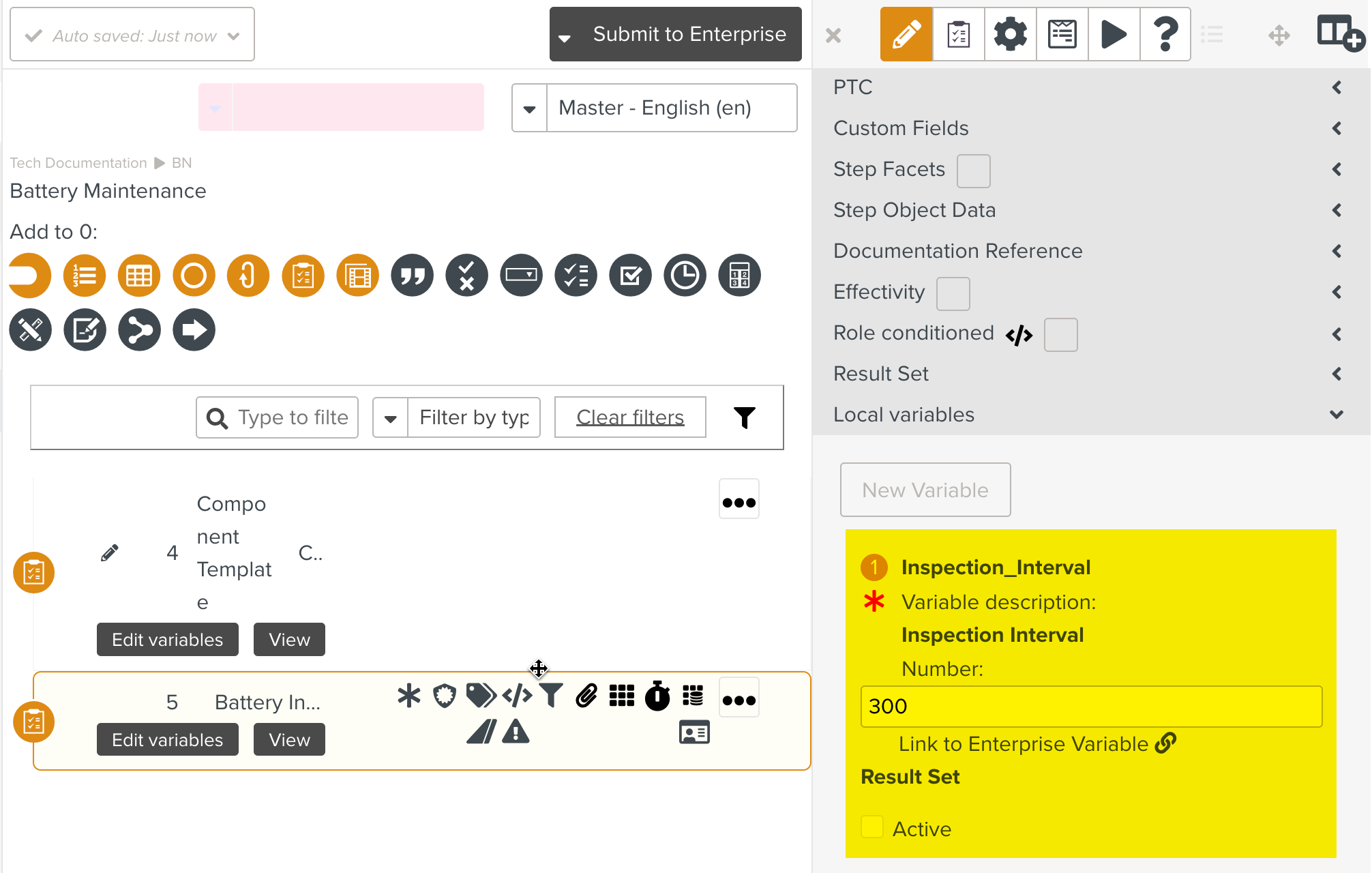Add a clock timer step icon
1372x873 pixels.
tap(685, 276)
